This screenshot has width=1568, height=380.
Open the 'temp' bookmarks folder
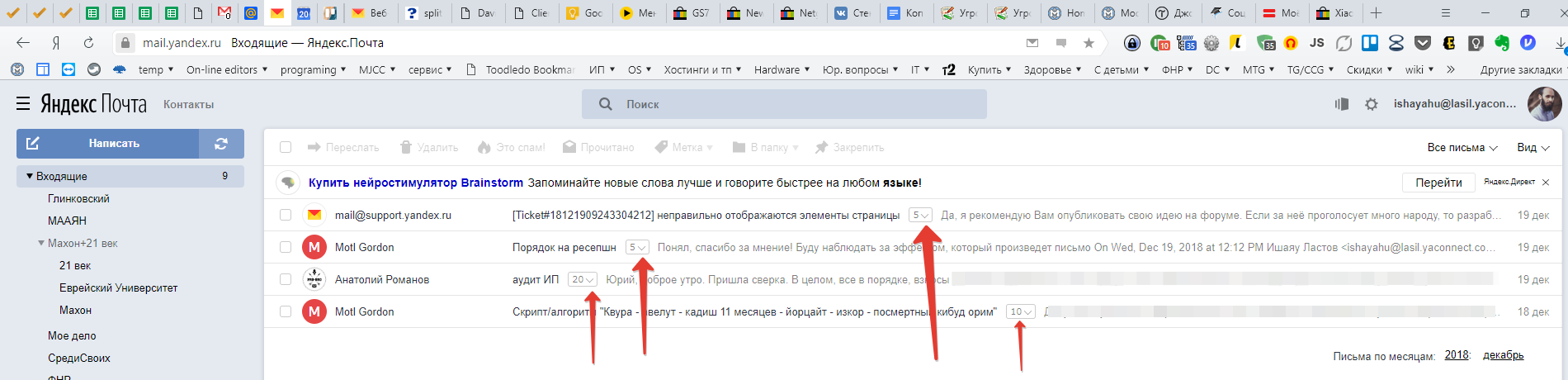(156, 70)
